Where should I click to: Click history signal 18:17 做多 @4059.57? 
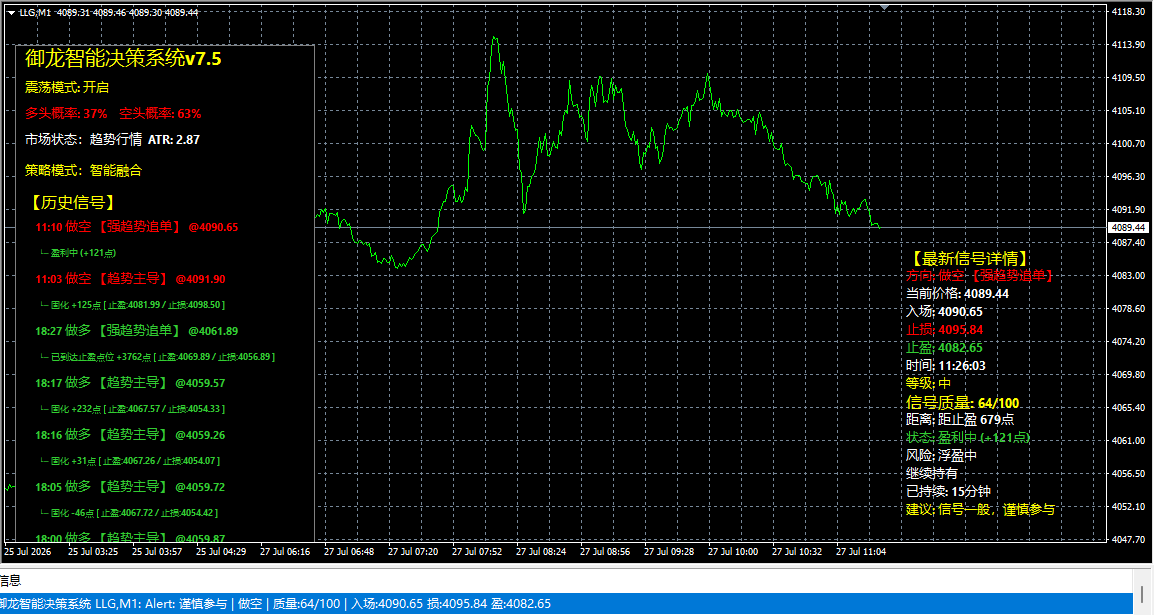(x=130, y=383)
